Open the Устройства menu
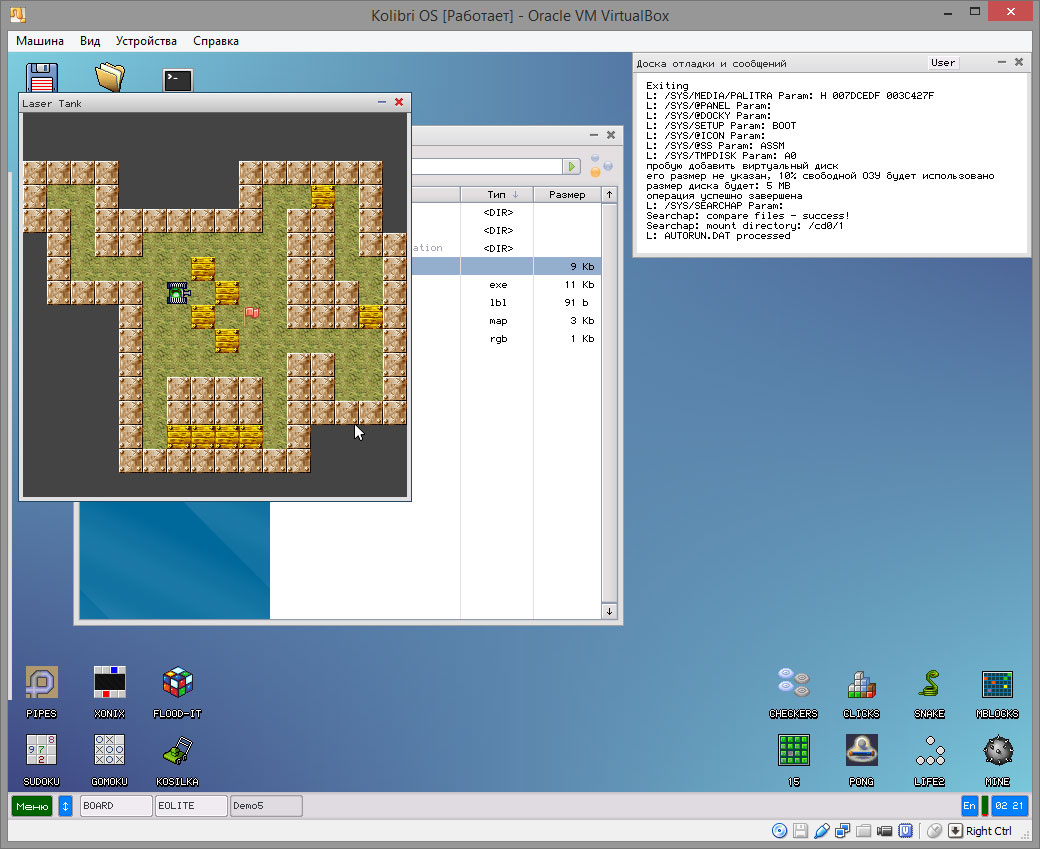The width and height of the screenshot is (1040, 849). tap(146, 41)
